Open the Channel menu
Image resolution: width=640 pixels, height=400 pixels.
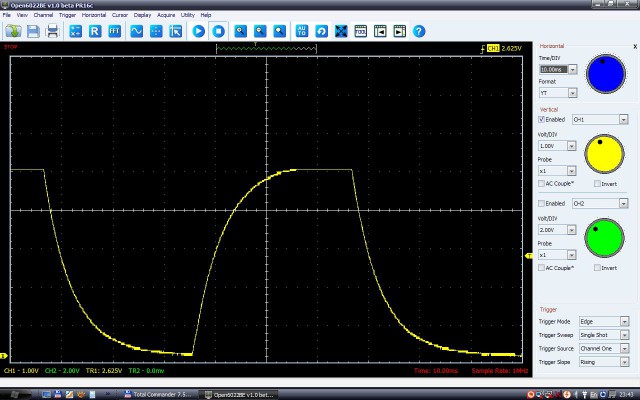coord(43,15)
